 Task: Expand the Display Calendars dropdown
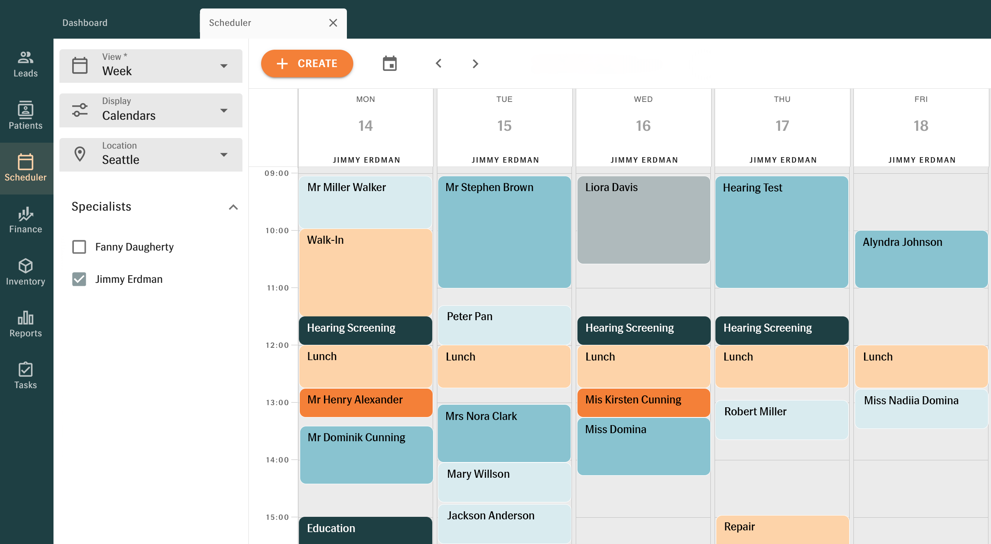coord(151,110)
